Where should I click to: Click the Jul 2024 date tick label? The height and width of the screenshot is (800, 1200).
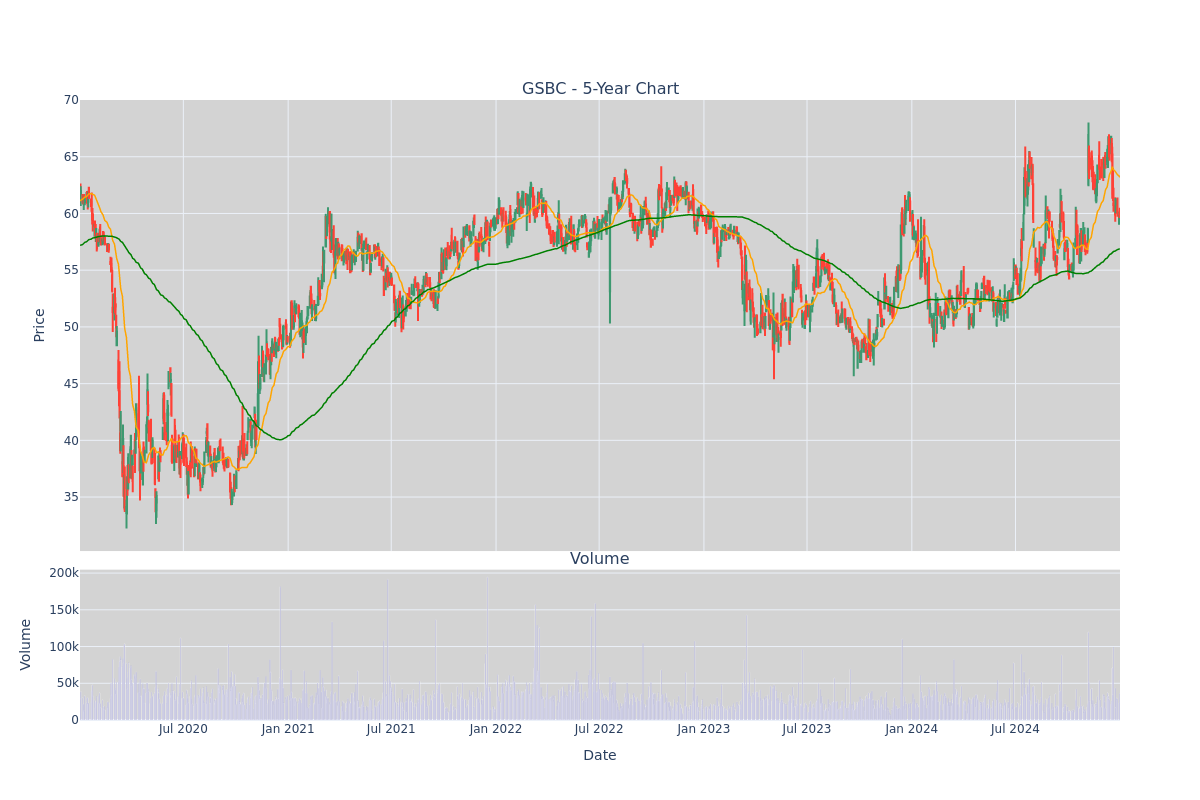click(1015, 729)
